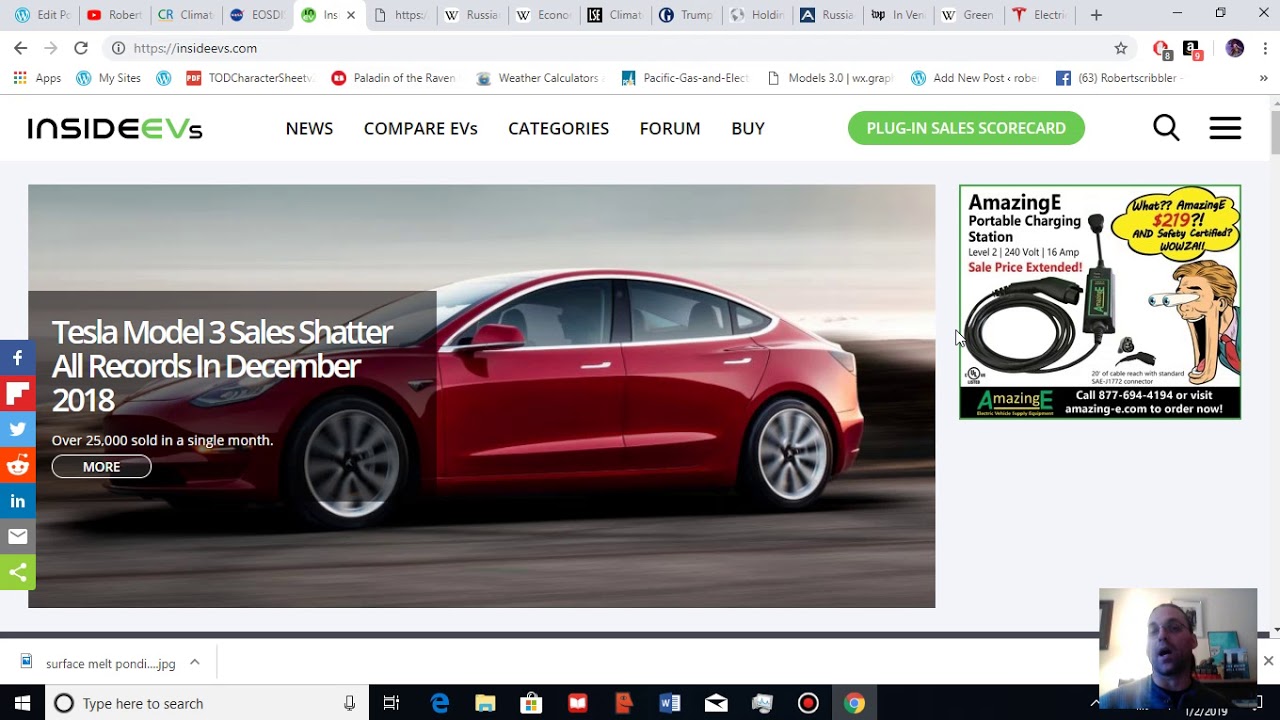
Task: Switch to the Trump browser tab
Action: [687, 15]
